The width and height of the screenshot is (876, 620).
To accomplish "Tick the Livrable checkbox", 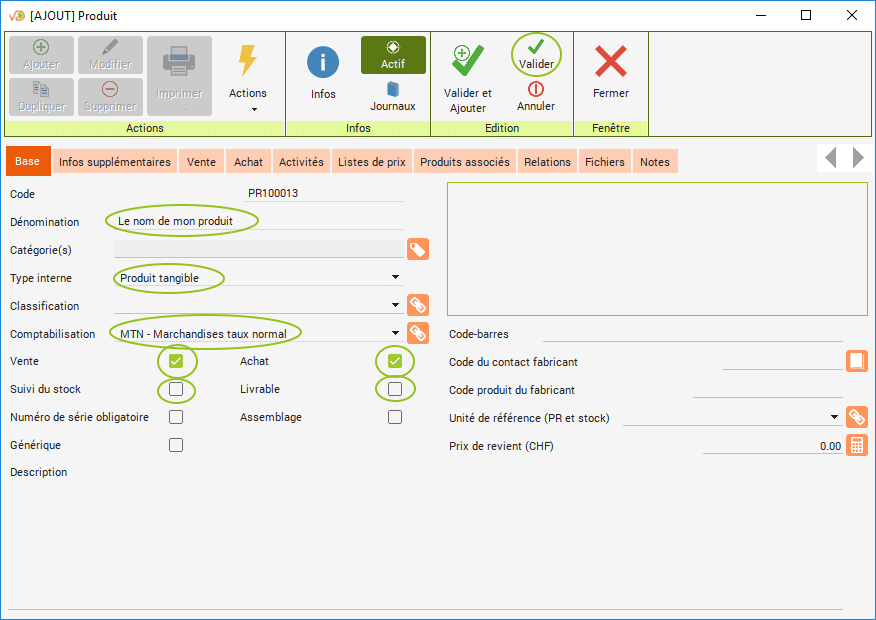I will (395, 389).
